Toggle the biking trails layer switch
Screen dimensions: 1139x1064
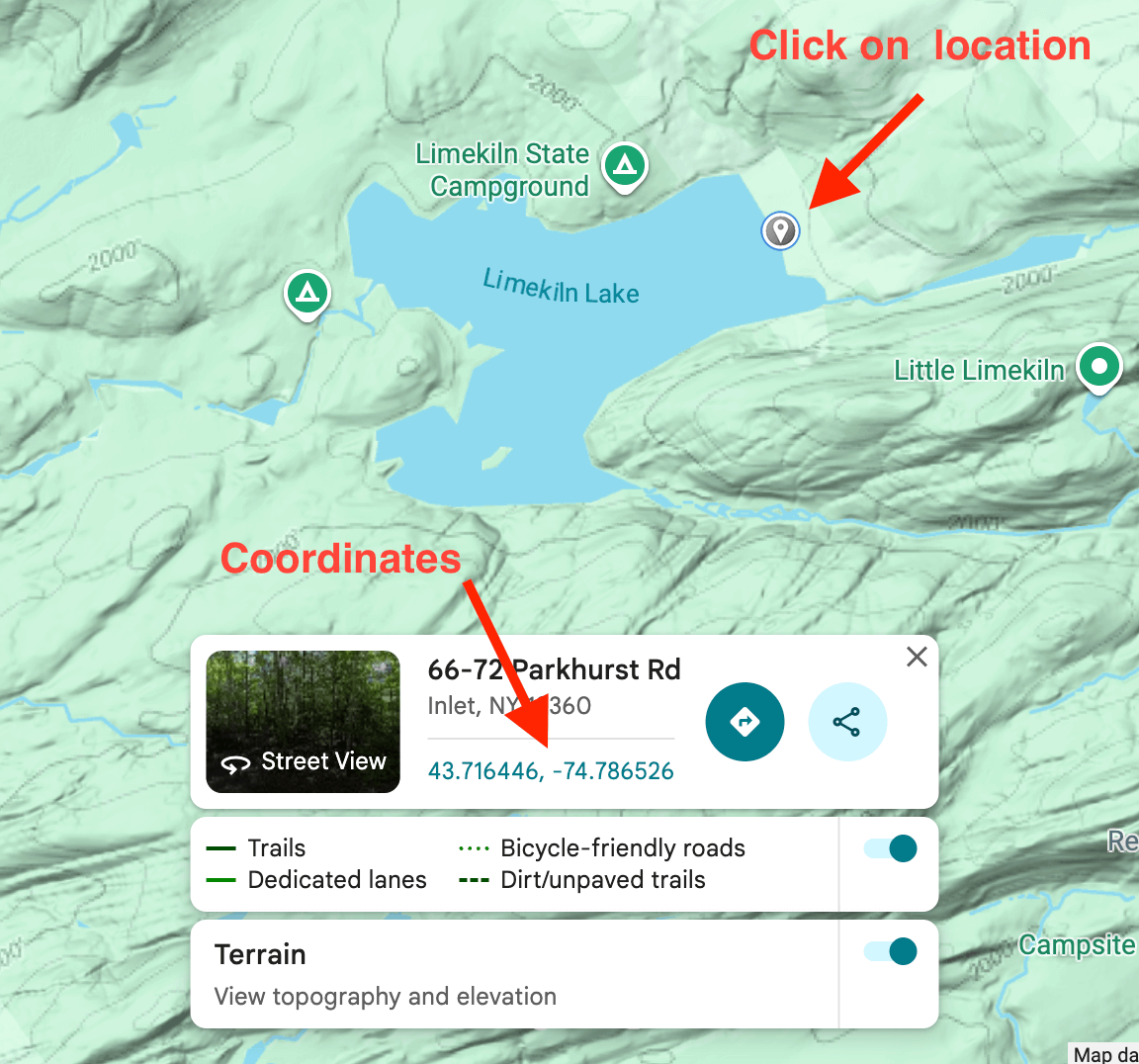tap(891, 848)
